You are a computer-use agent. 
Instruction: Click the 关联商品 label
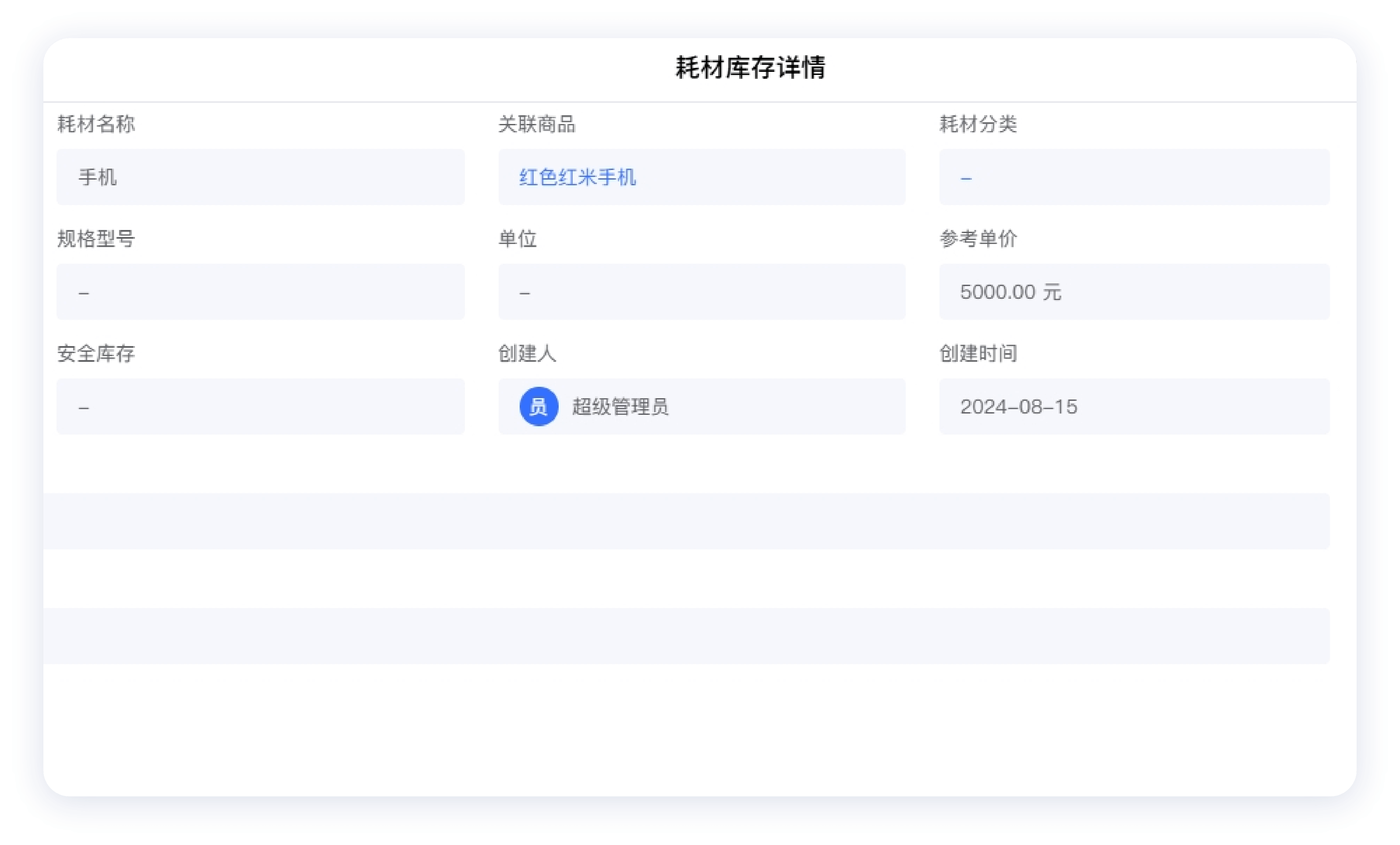click(537, 124)
